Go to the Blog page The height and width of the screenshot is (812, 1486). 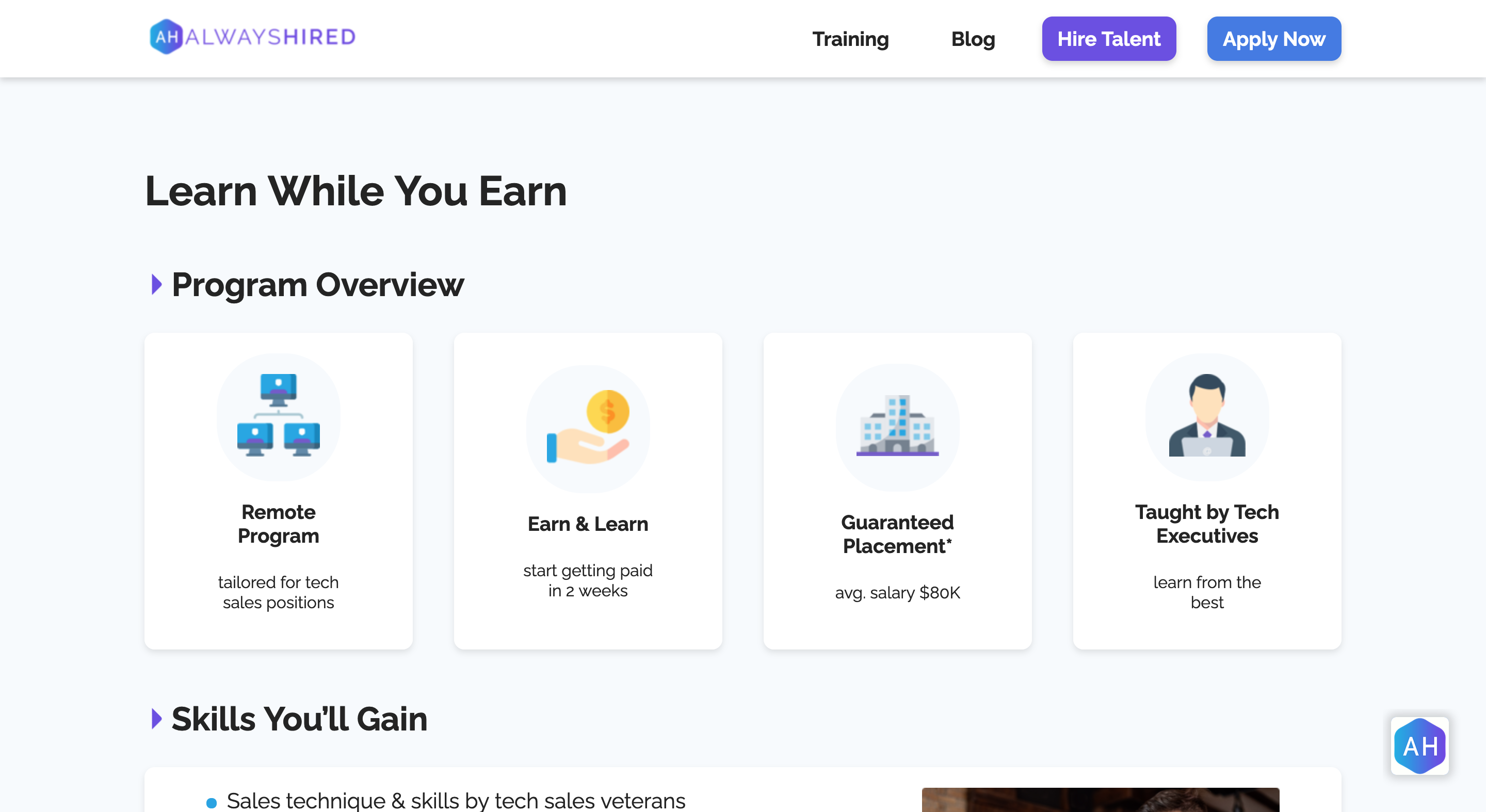(973, 39)
